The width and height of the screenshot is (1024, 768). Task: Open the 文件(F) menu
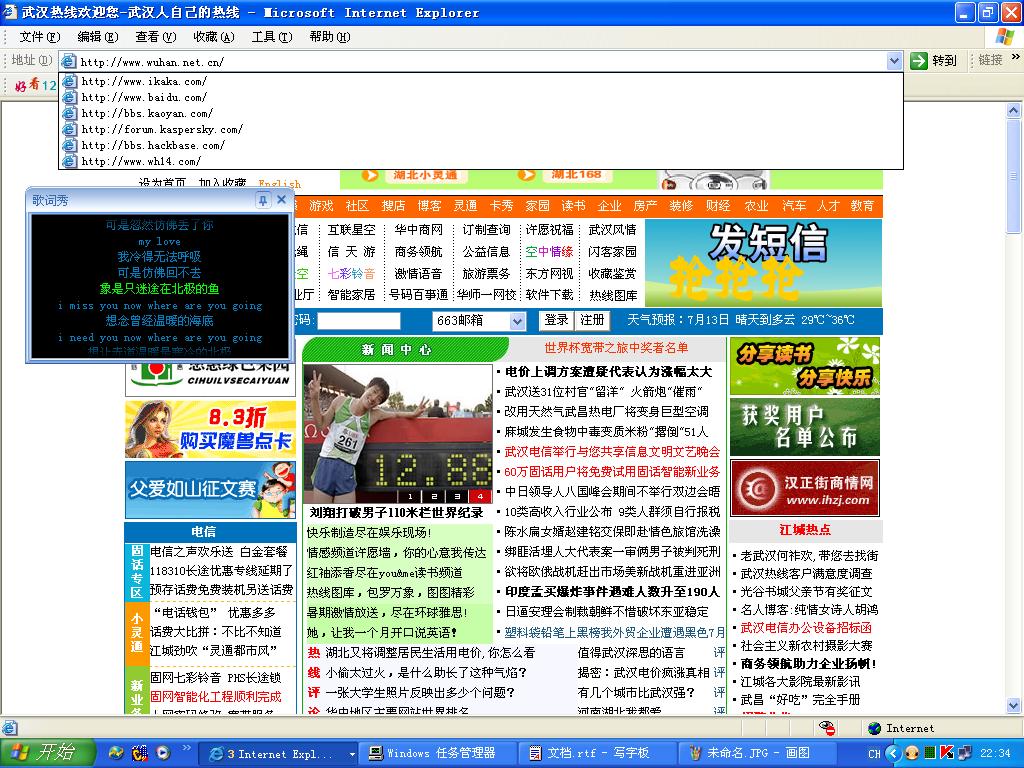[40, 37]
